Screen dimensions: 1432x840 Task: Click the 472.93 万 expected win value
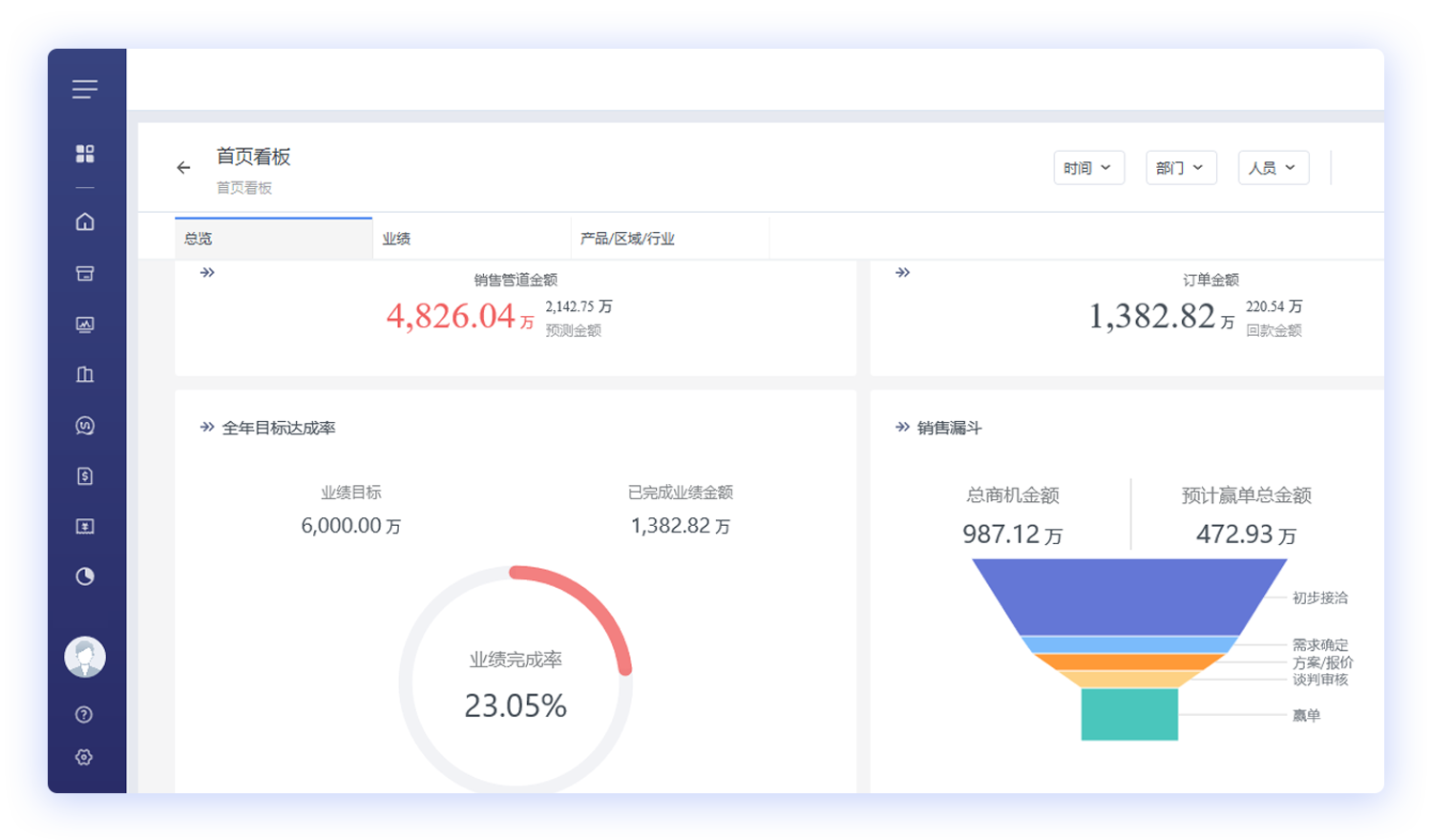point(1246,534)
